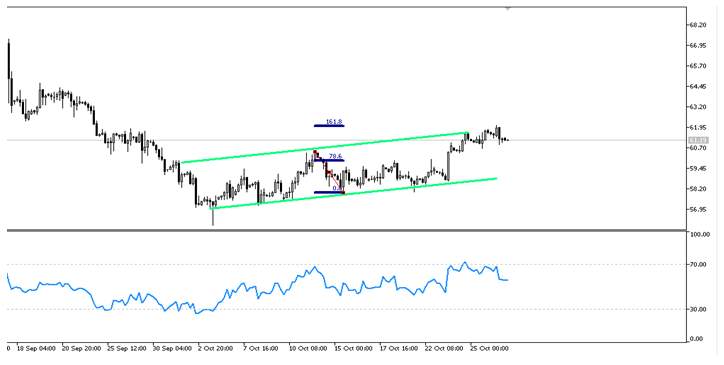Click the 0.0 Fibonacci level label
The image size is (724, 365).
(x=337, y=189)
